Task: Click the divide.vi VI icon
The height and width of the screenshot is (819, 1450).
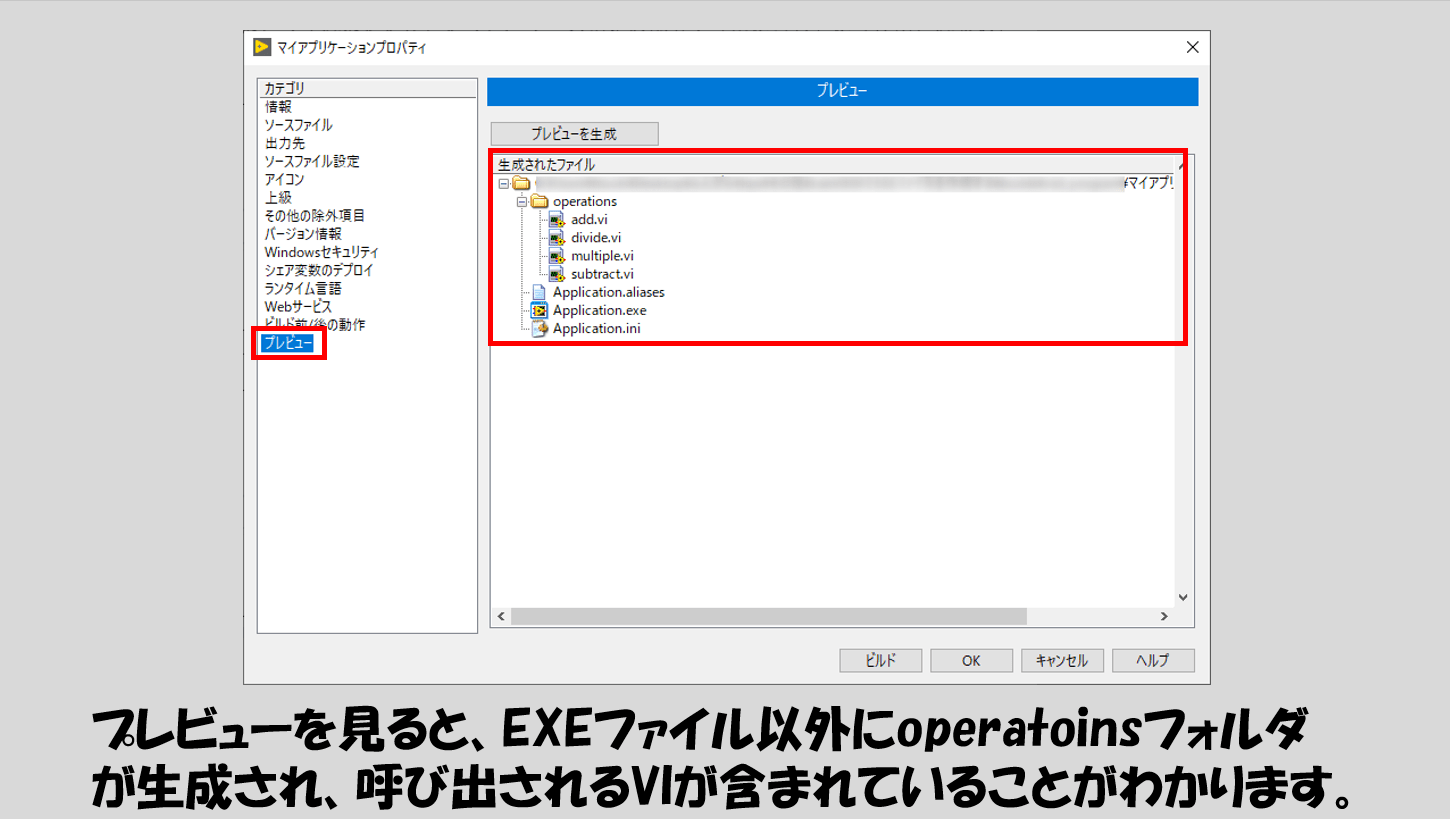Action: click(556, 237)
